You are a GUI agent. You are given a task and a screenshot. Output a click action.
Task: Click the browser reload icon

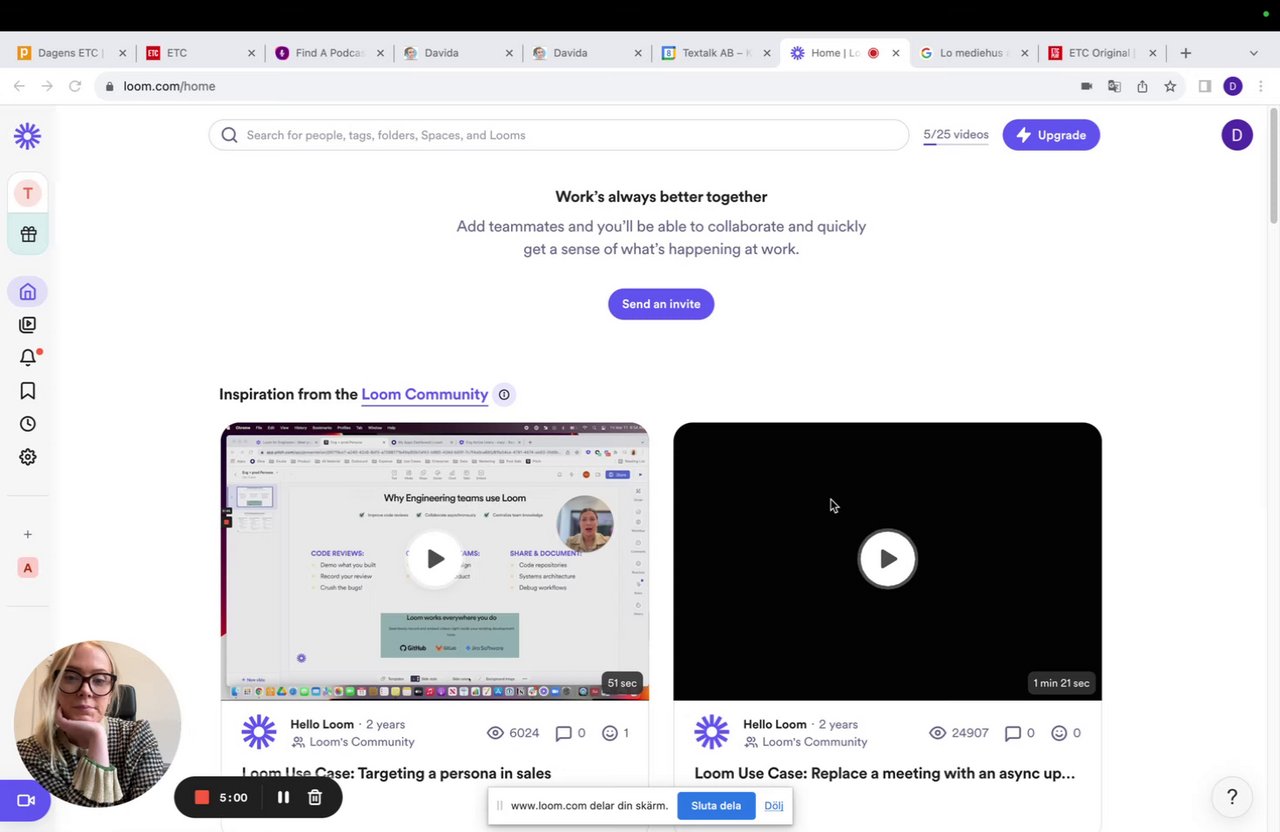coord(75,87)
